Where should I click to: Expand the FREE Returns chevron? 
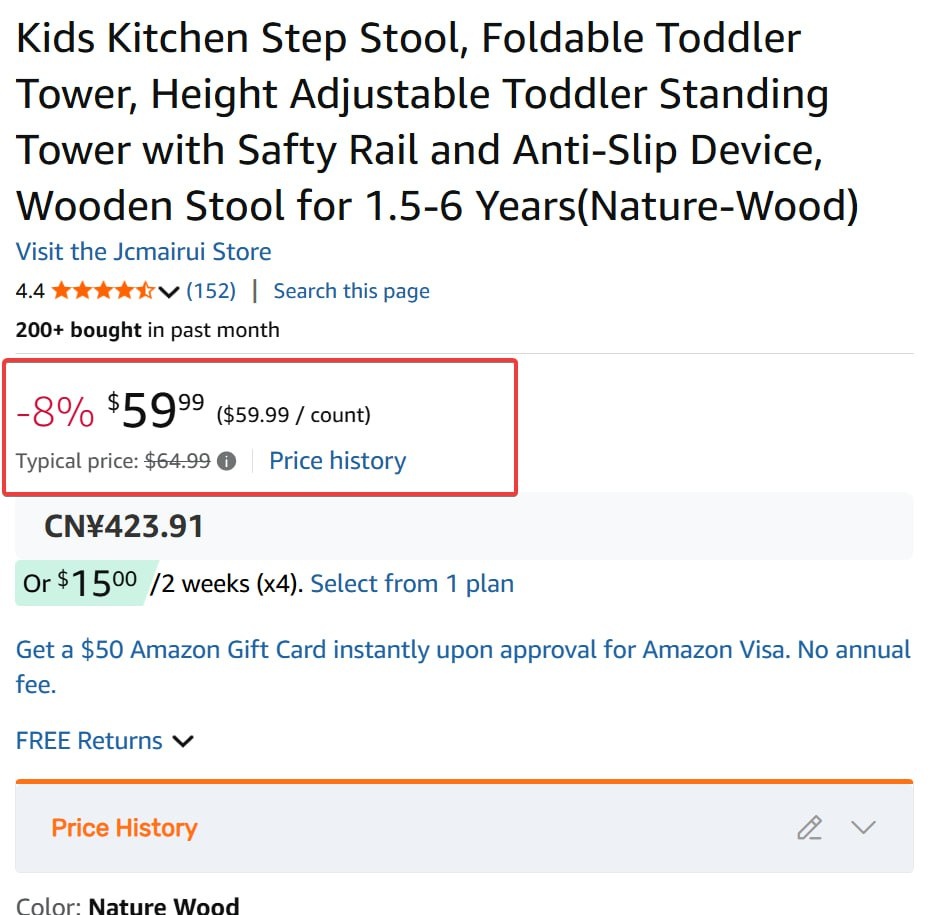(x=183, y=741)
